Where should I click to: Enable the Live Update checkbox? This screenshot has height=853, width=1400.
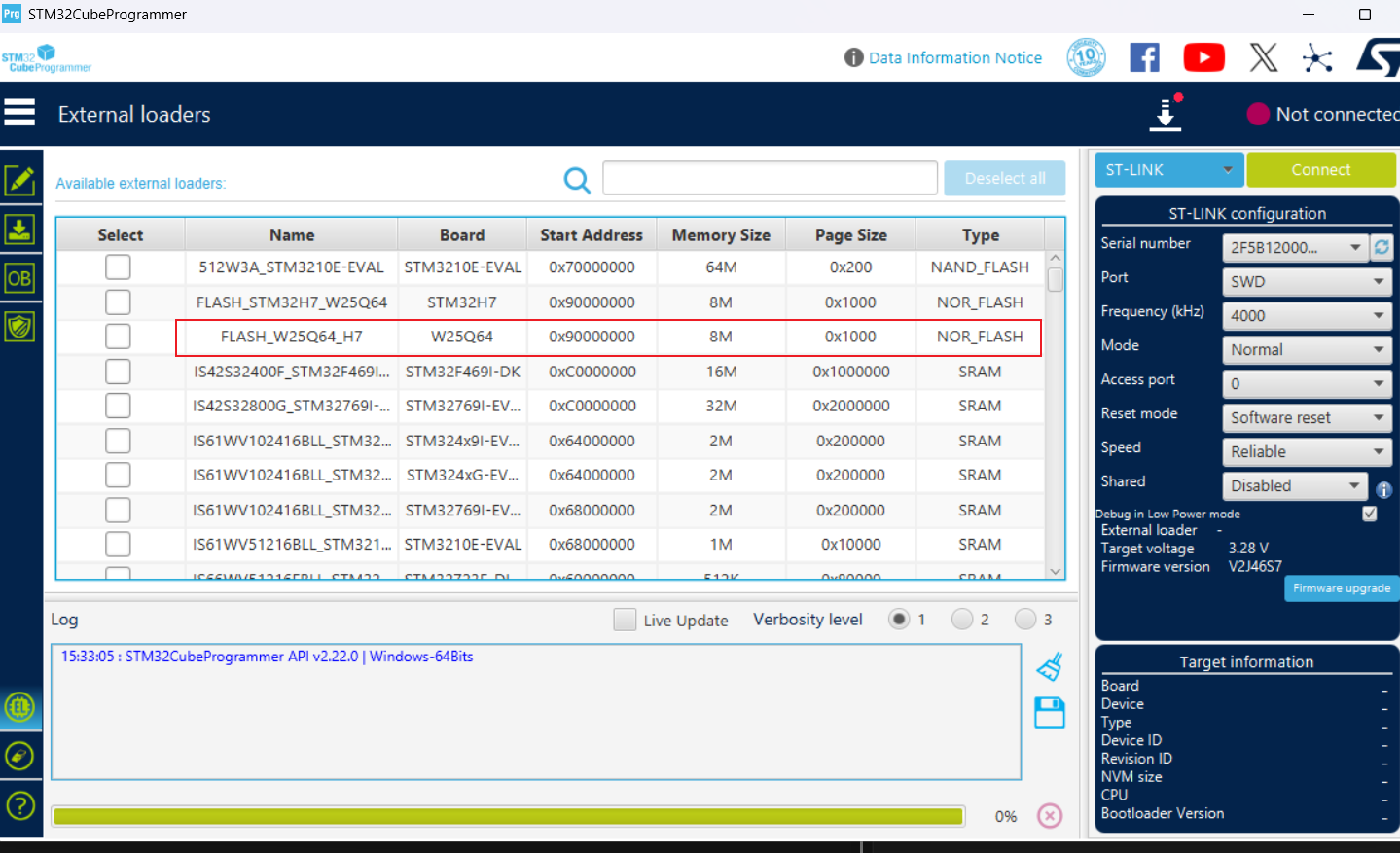625,620
